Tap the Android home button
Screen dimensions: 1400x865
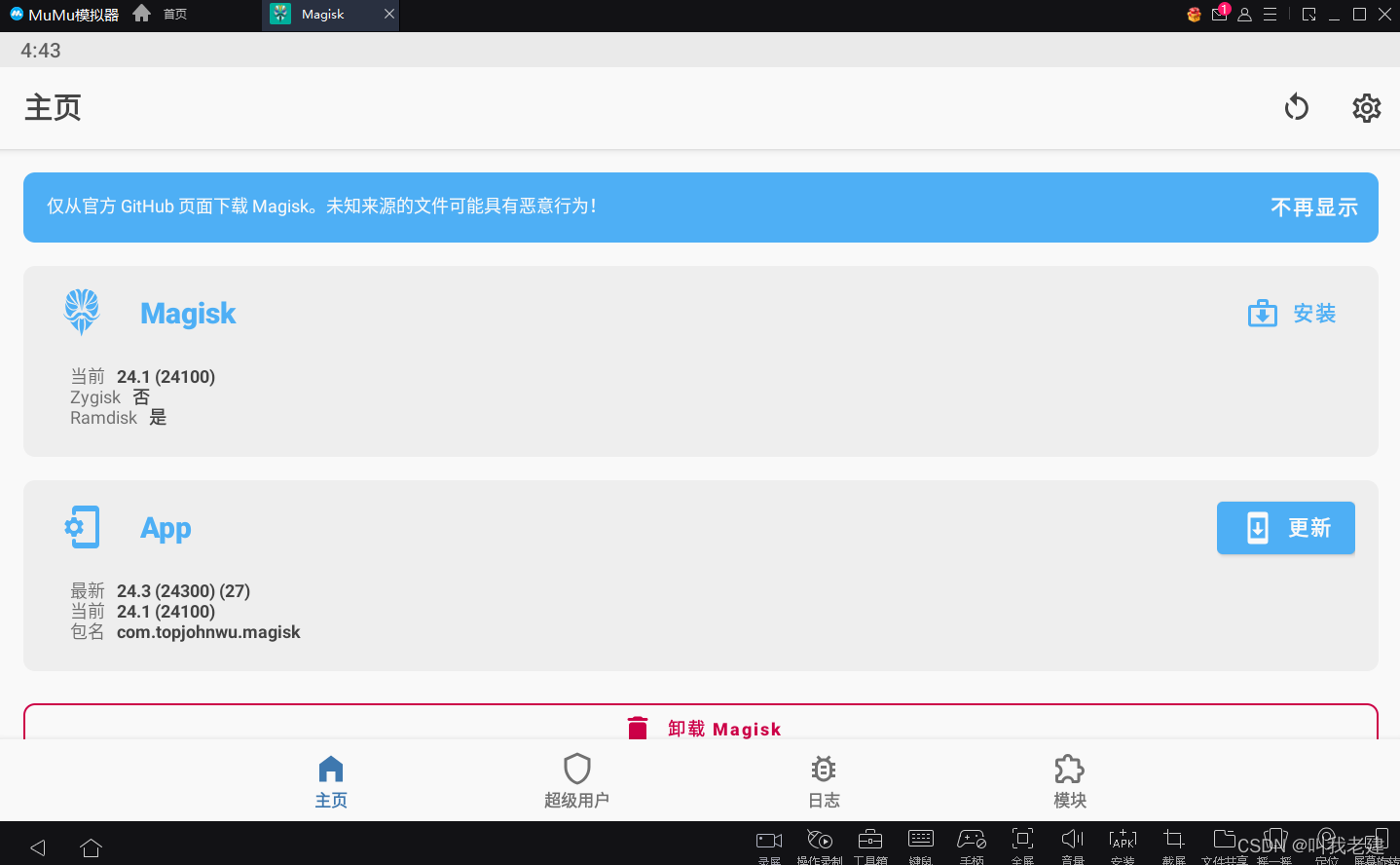pos(92,847)
